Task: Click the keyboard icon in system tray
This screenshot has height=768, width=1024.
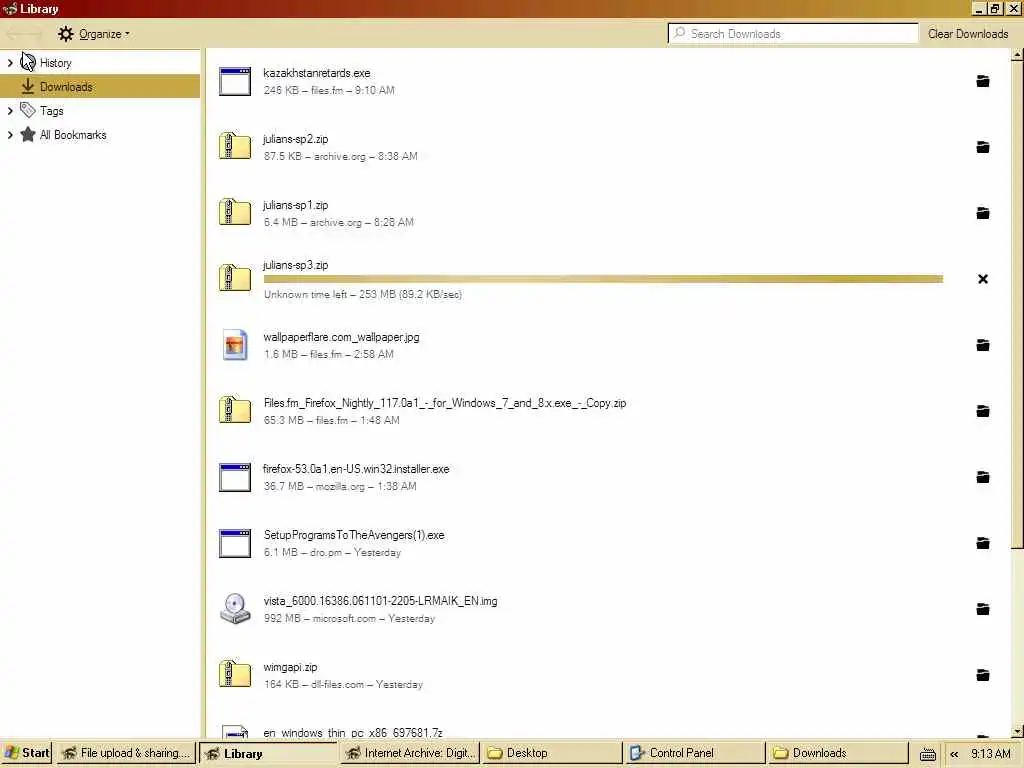Action: [x=927, y=754]
